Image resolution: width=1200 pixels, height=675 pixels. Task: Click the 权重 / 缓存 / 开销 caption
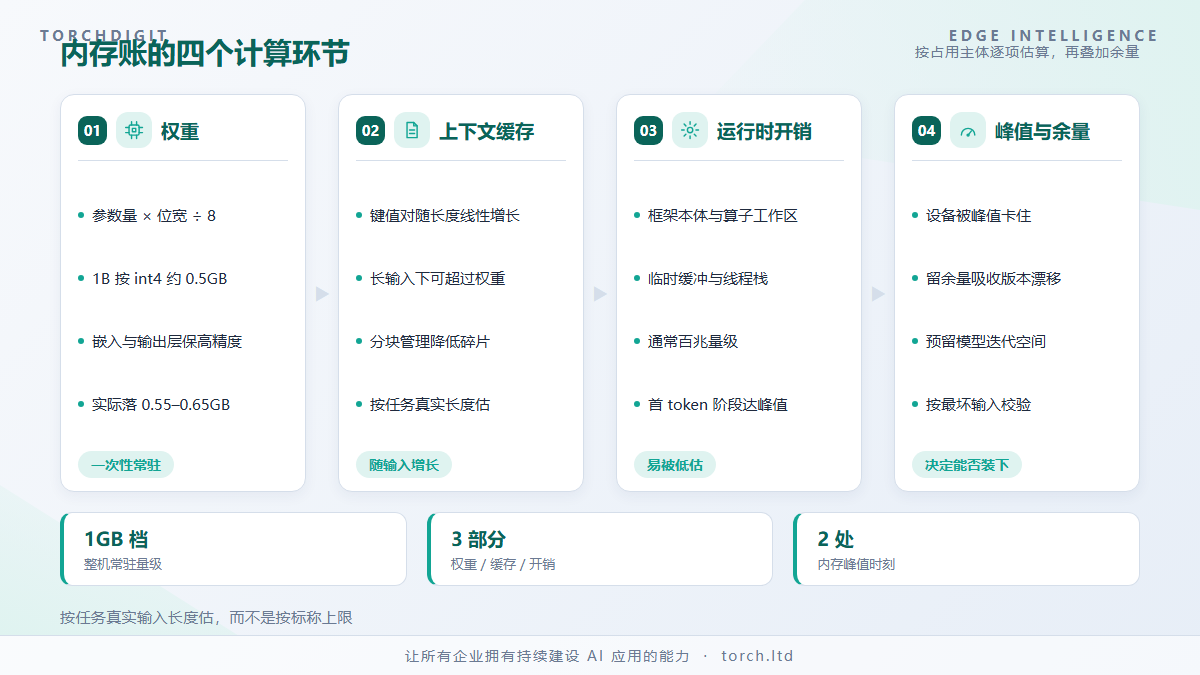coord(503,565)
